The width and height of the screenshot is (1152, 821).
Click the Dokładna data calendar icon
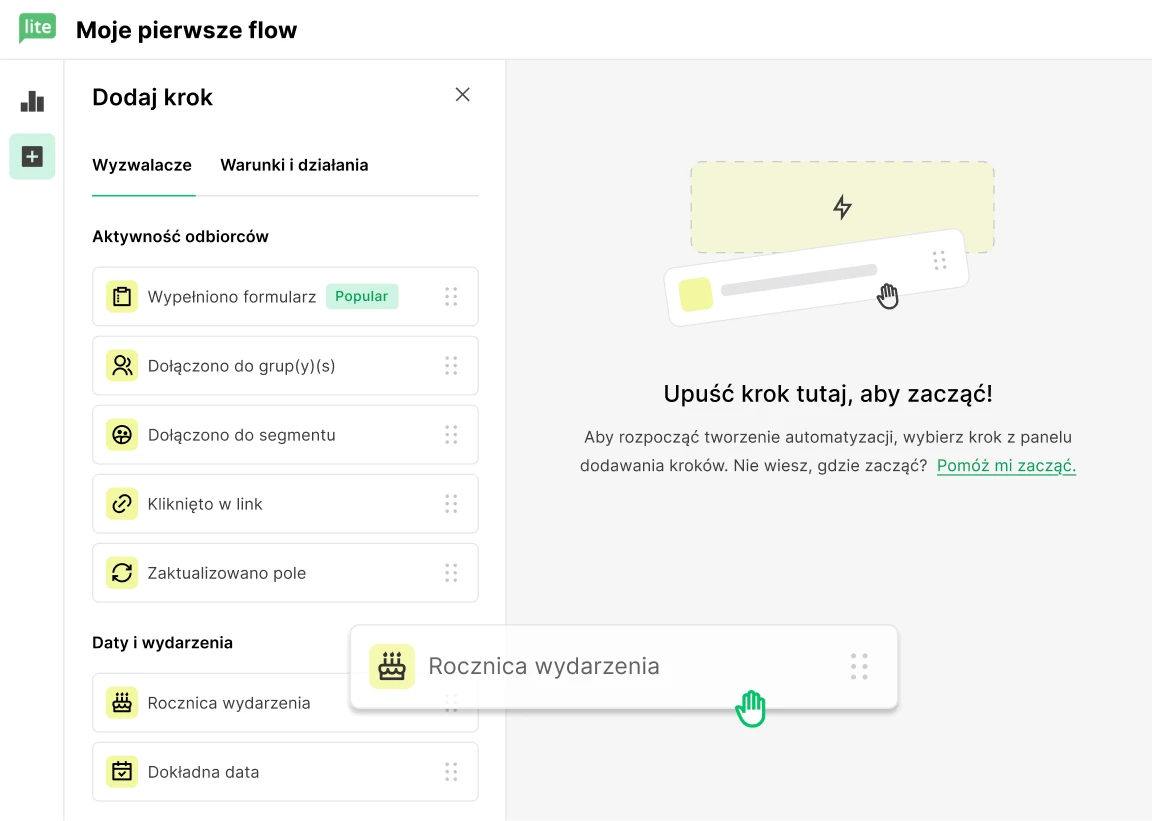tap(122, 772)
